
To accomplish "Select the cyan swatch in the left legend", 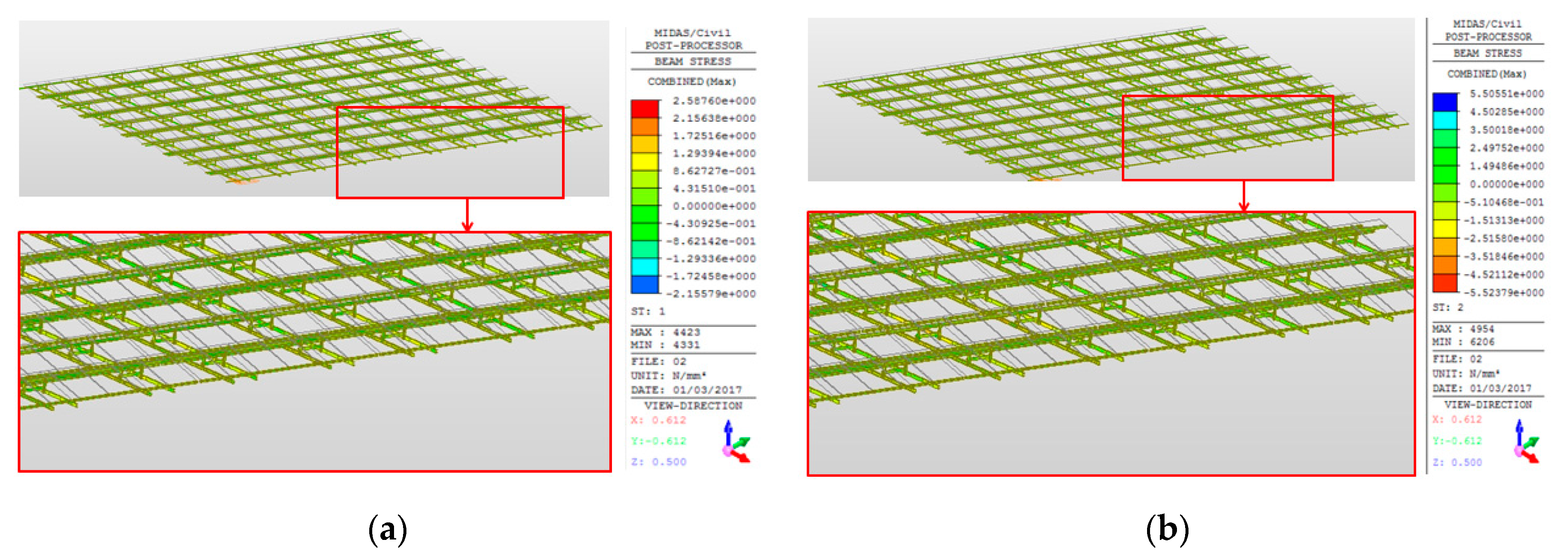I will (x=644, y=267).
